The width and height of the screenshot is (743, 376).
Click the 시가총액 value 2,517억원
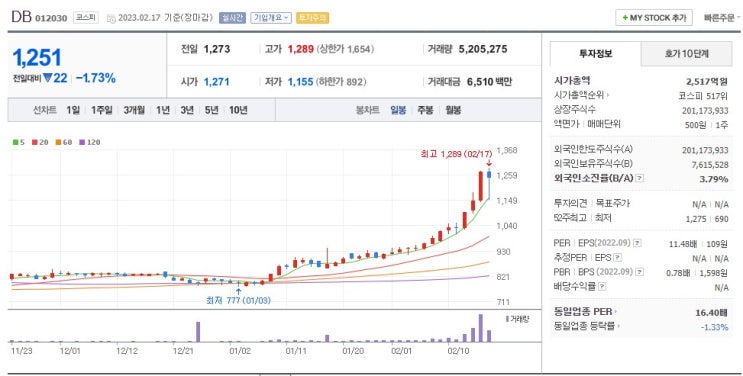click(707, 81)
